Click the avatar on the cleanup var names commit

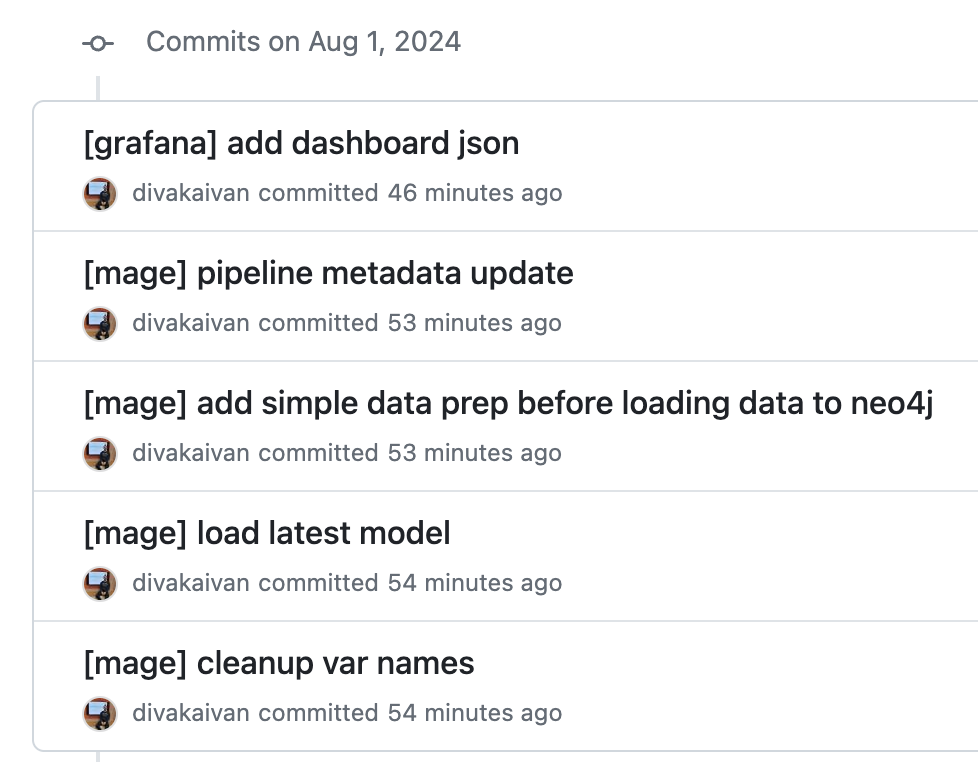(100, 713)
